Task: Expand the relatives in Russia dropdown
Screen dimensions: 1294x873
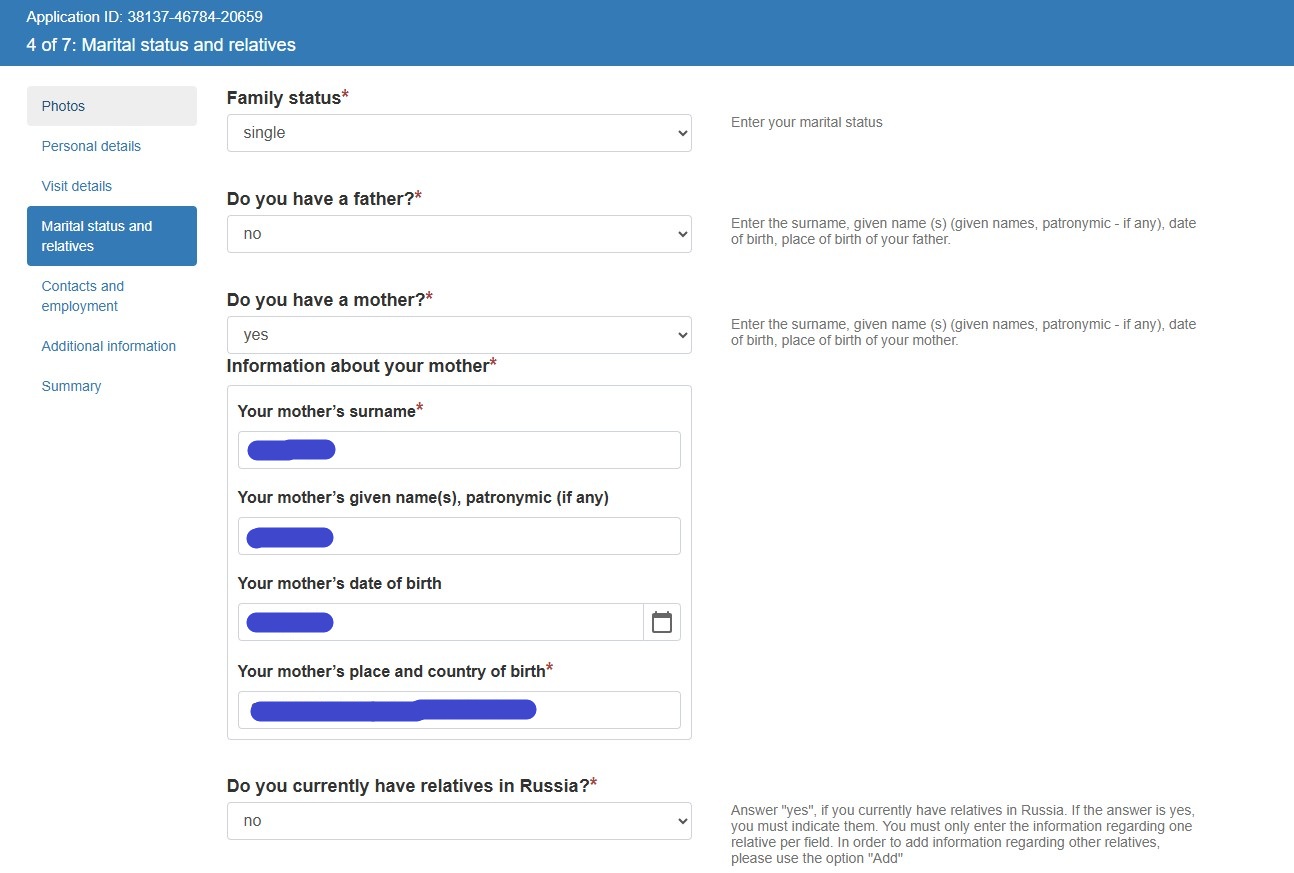Action: (x=459, y=821)
